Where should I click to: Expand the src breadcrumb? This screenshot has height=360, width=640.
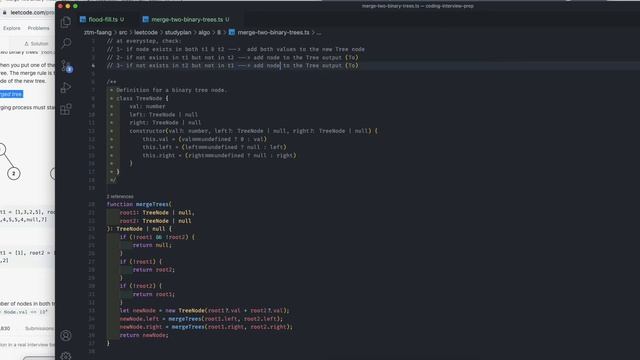point(123,32)
